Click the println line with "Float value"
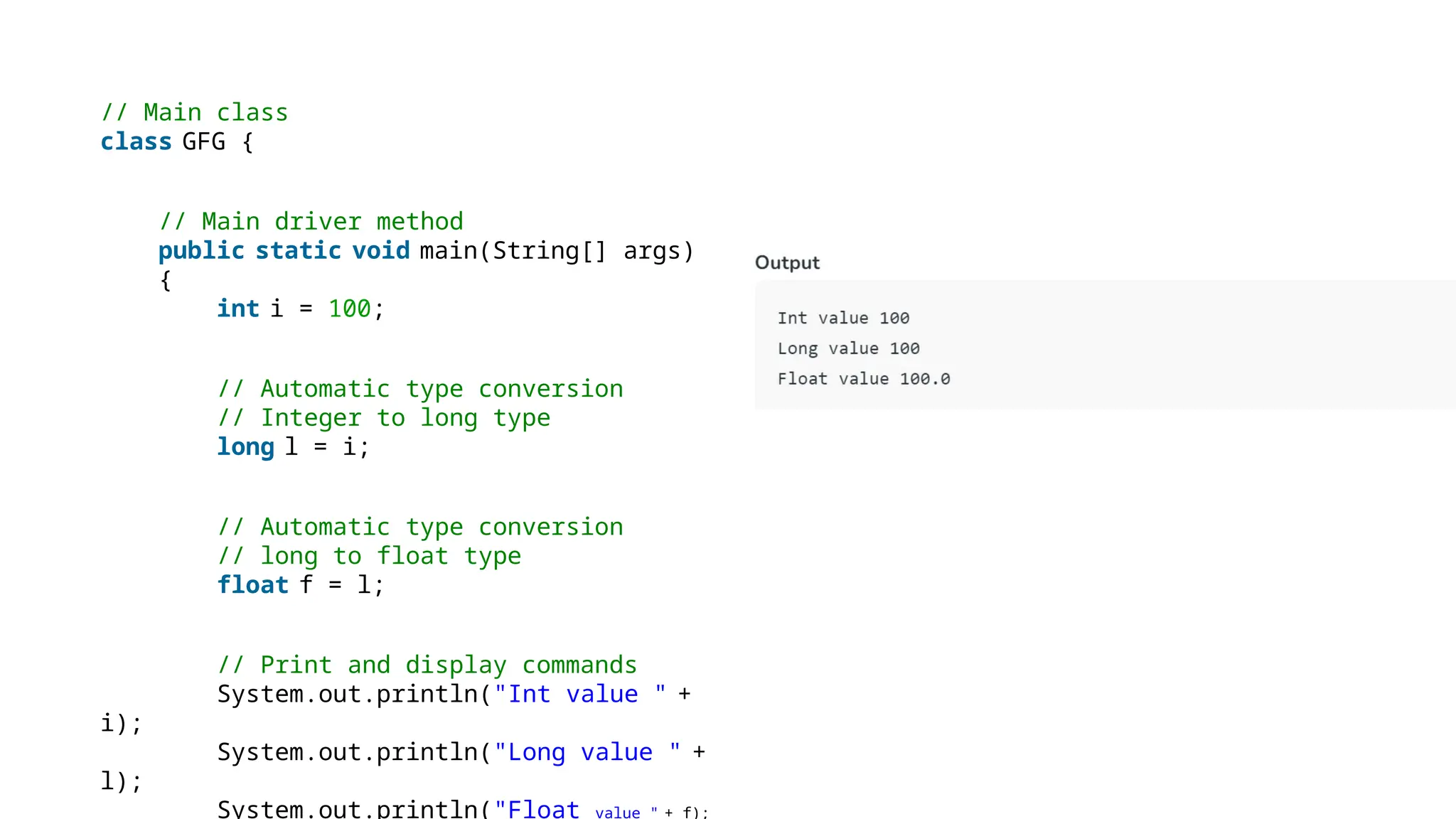The image size is (1456, 819). click(462, 809)
